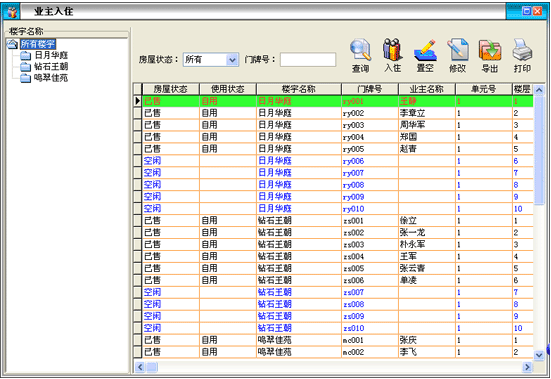
Task: Click door number zs007 cell
Action: pos(370,292)
